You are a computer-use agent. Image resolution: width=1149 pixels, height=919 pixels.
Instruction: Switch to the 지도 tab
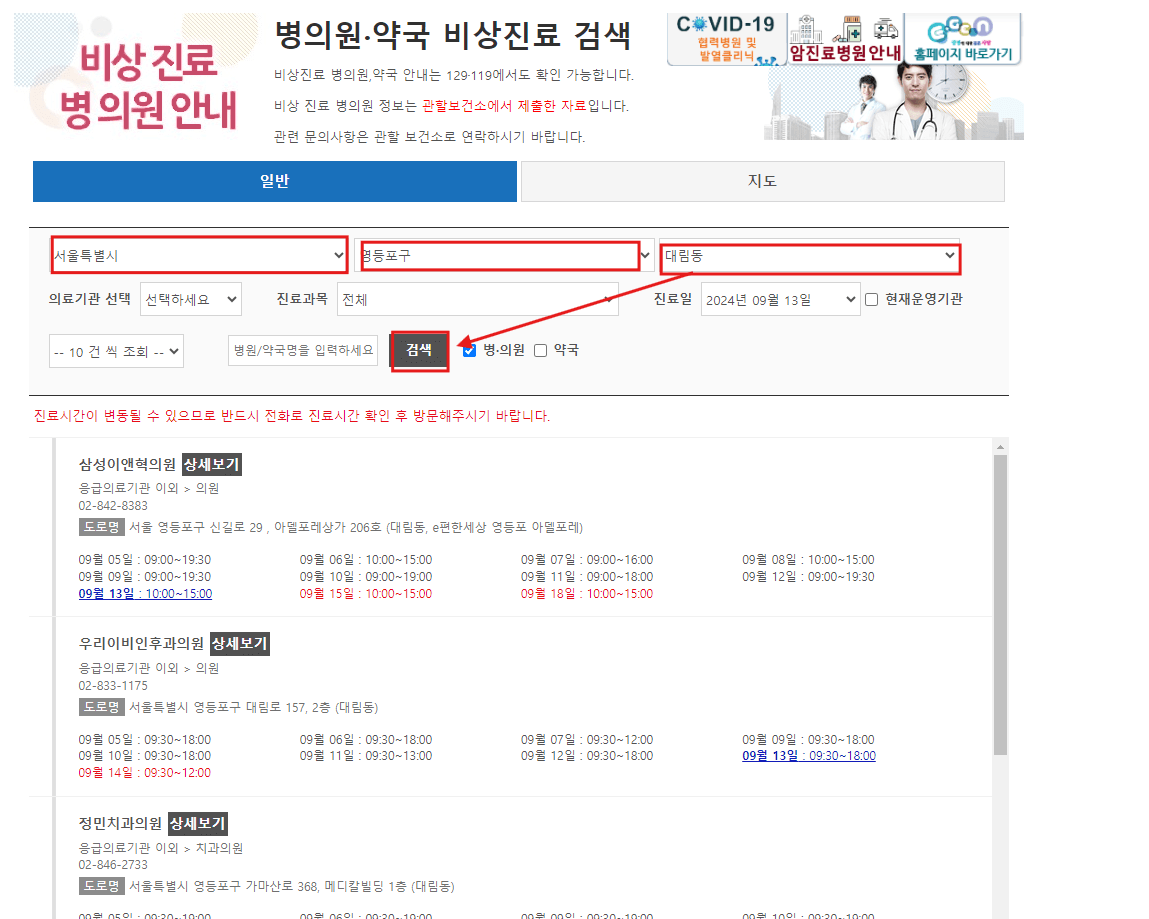coord(762,181)
